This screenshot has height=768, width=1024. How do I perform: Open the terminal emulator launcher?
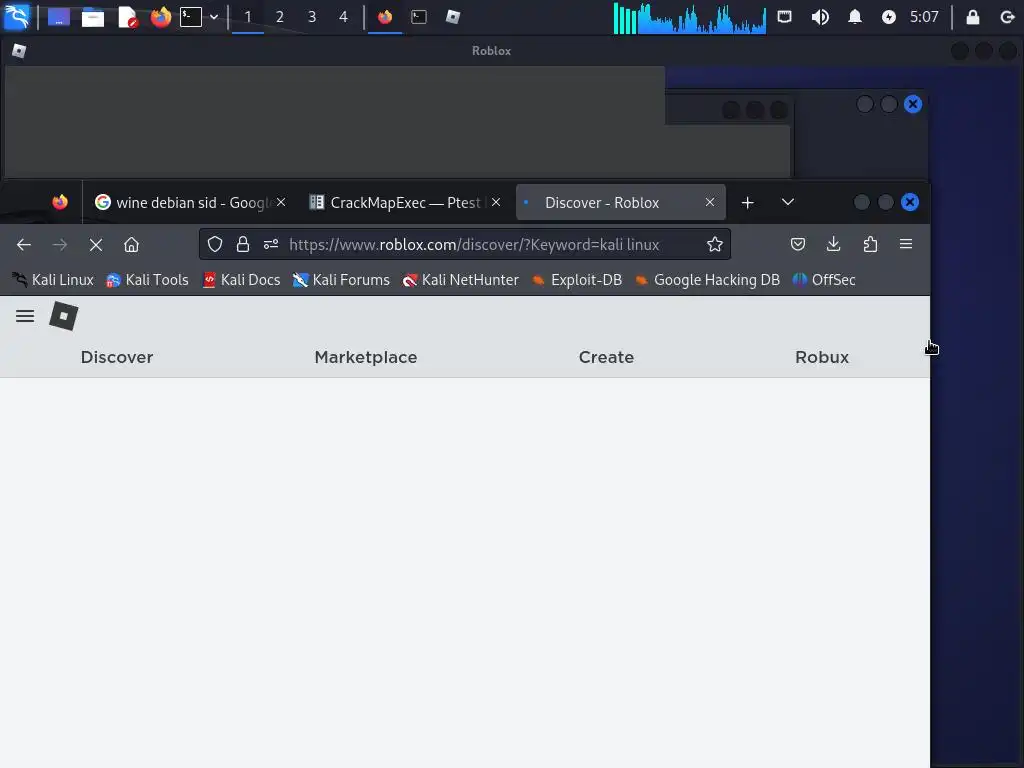click(191, 16)
